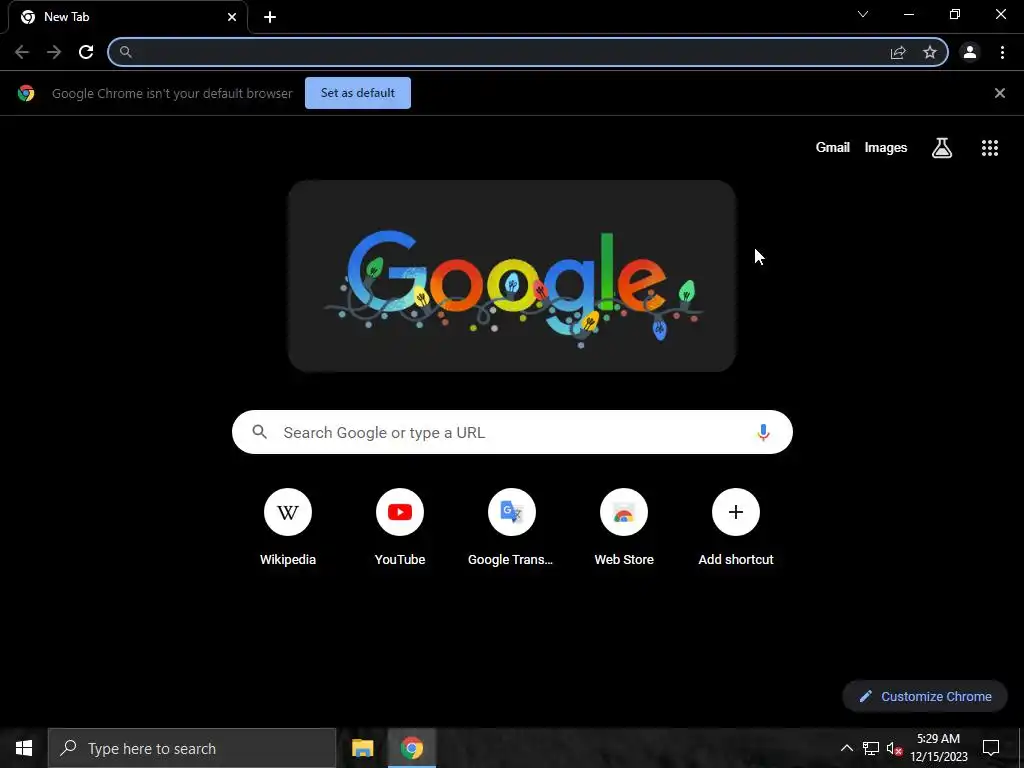Open File Explorer from the taskbar
This screenshot has height=768, width=1024.
click(x=362, y=748)
